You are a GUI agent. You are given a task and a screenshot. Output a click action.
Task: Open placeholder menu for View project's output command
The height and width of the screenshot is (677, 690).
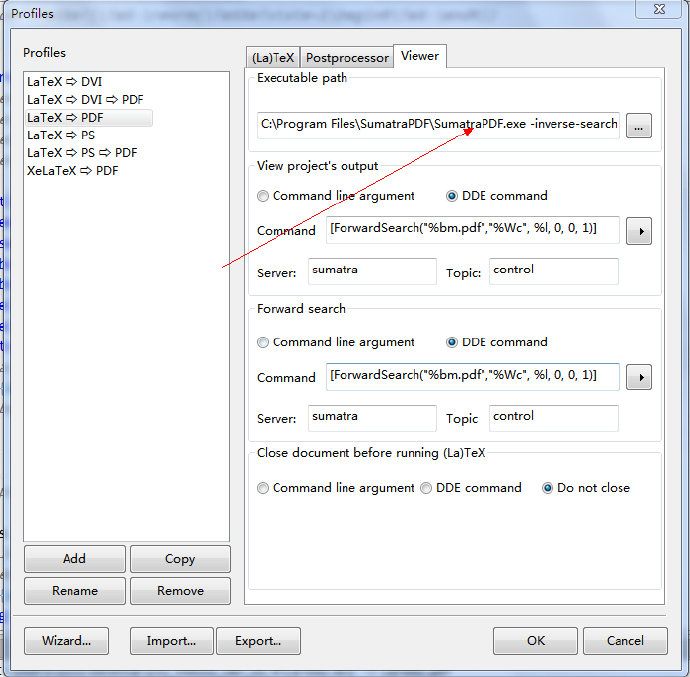tap(639, 231)
